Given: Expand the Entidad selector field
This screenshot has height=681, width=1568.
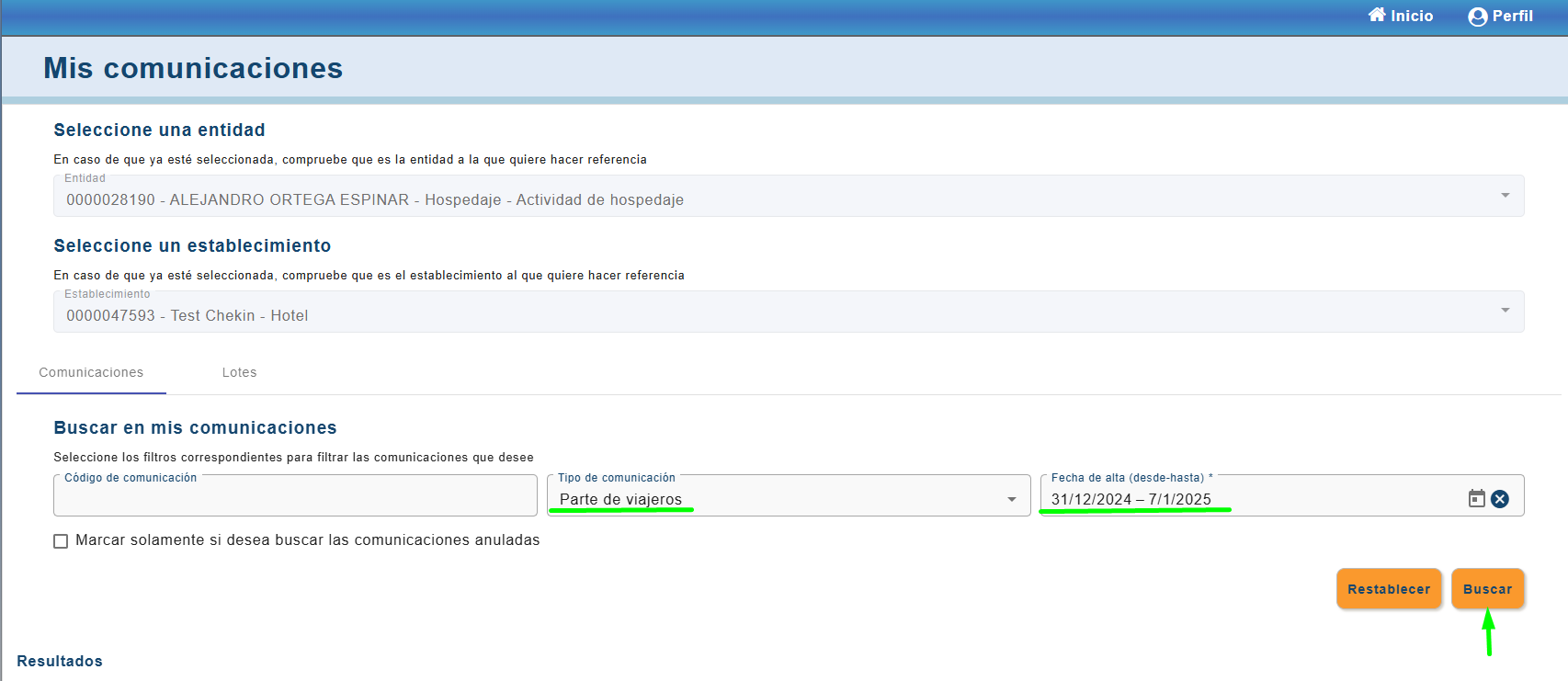Looking at the screenshot, I should coord(735,199).
